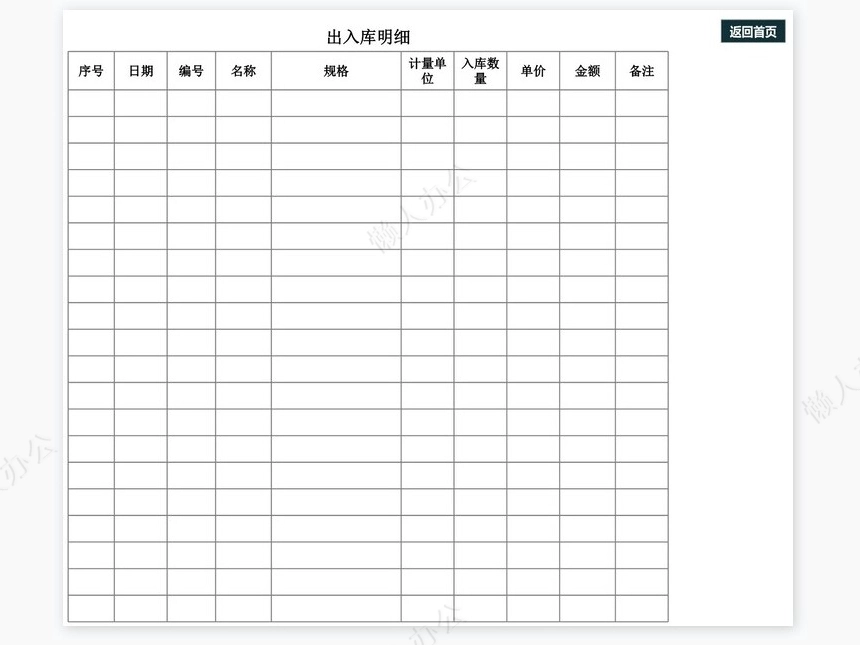Click the first cell under 序号
Image resolution: width=860 pixels, height=645 pixels.
click(x=91, y=99)
